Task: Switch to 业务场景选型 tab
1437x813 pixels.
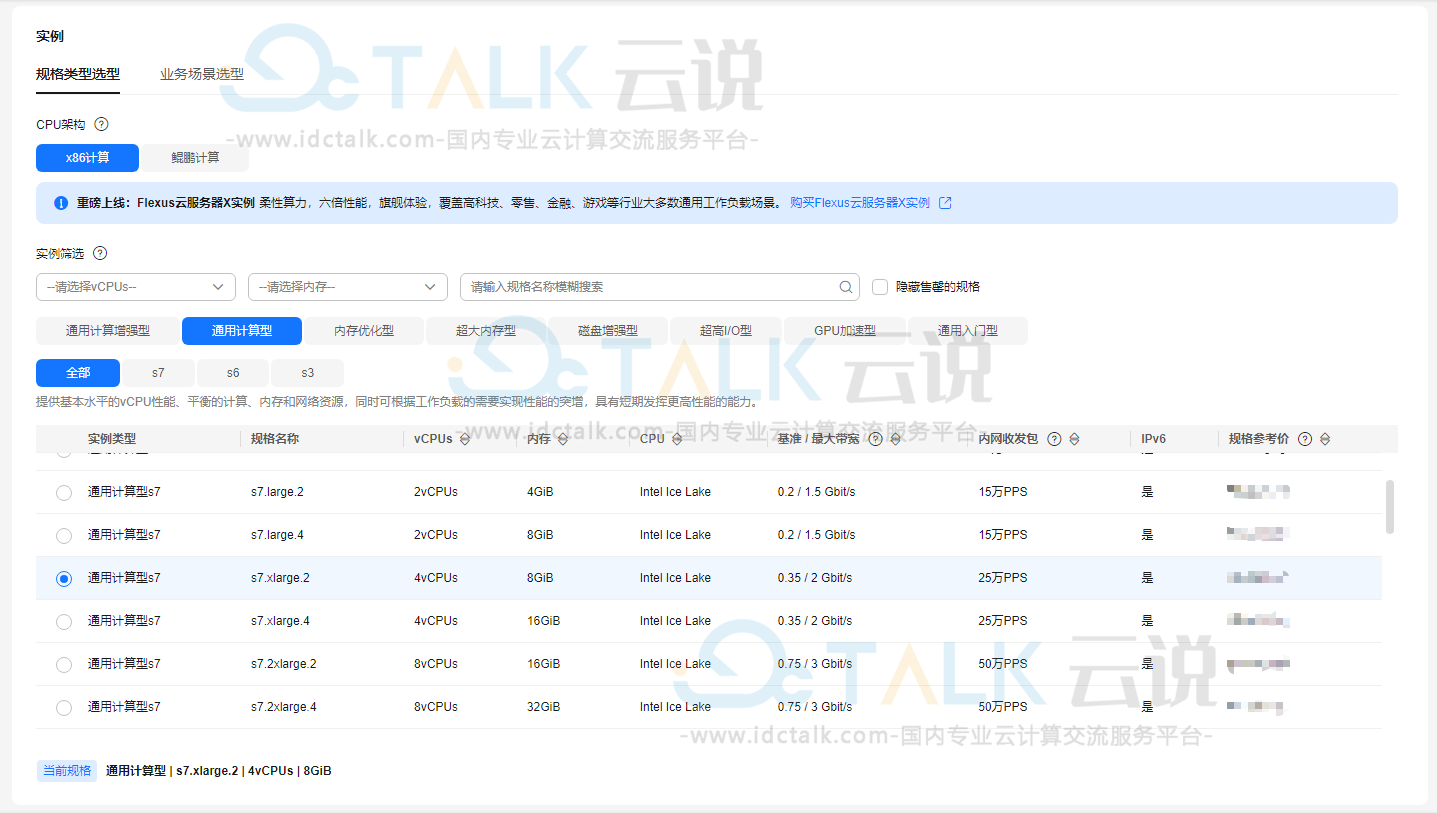Action: (202, 74)
